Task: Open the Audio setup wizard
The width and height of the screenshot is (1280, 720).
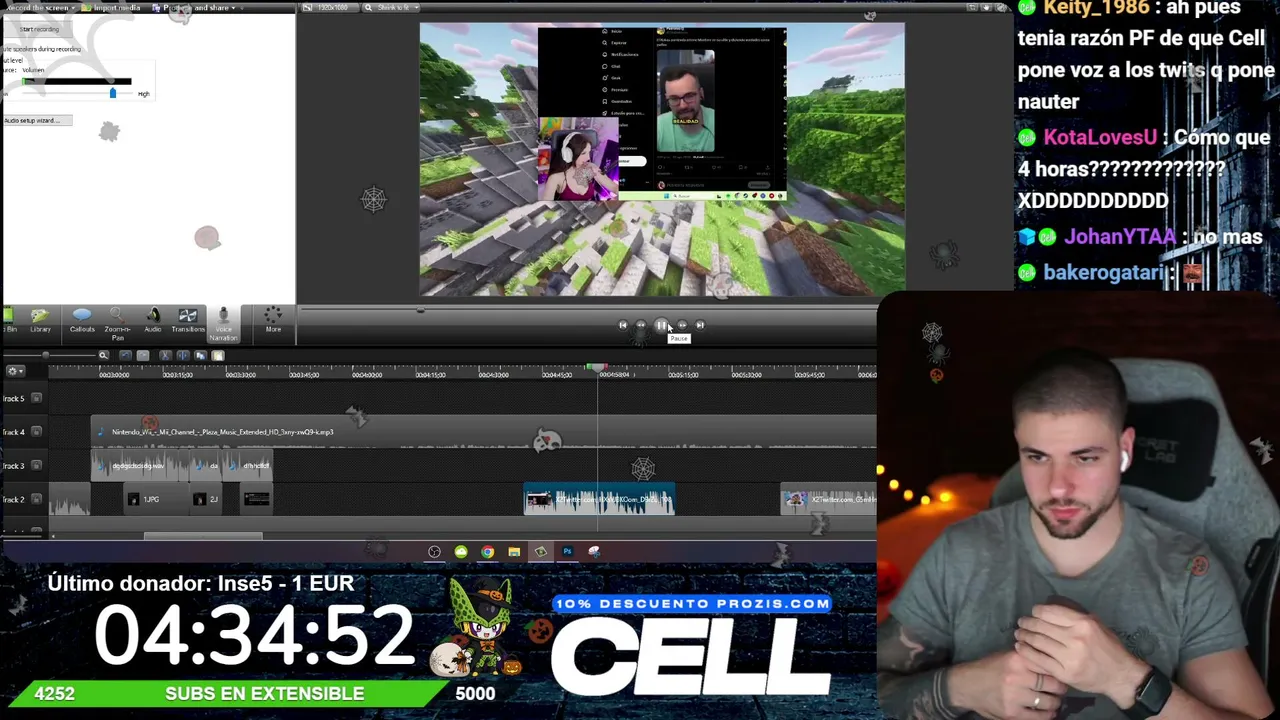Action: point(37,121)
